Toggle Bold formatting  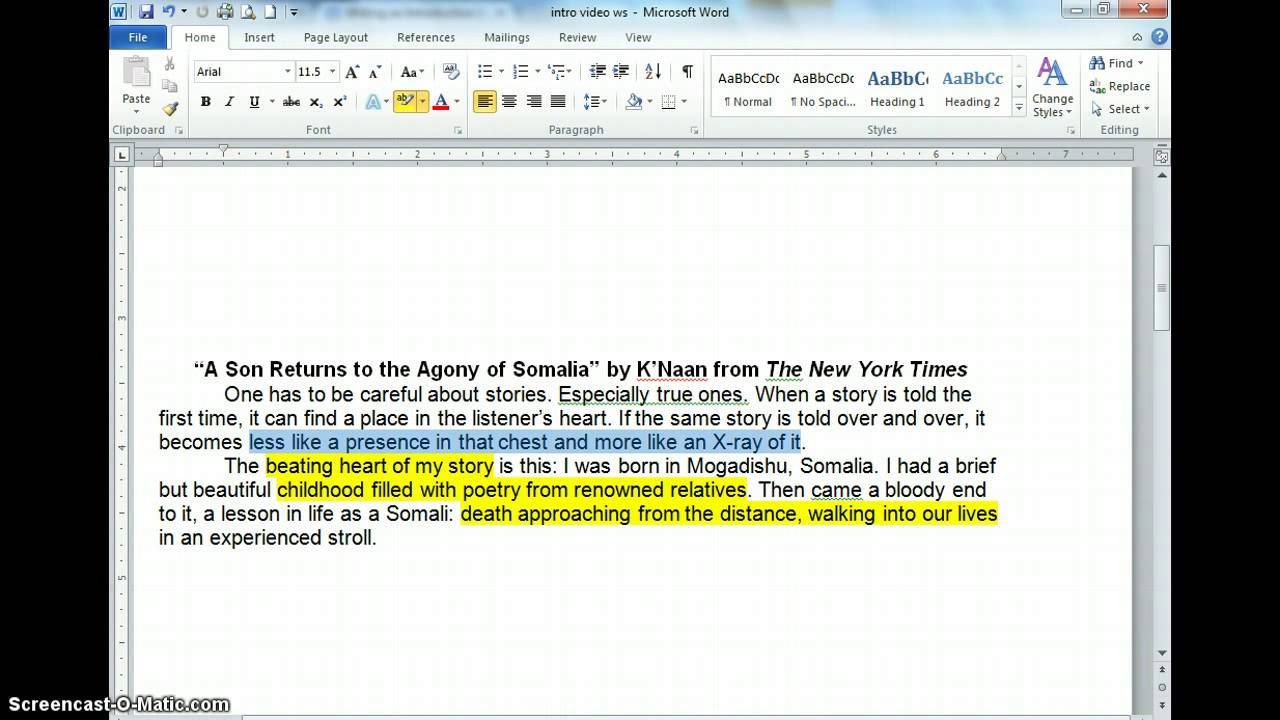click(205, 102)
